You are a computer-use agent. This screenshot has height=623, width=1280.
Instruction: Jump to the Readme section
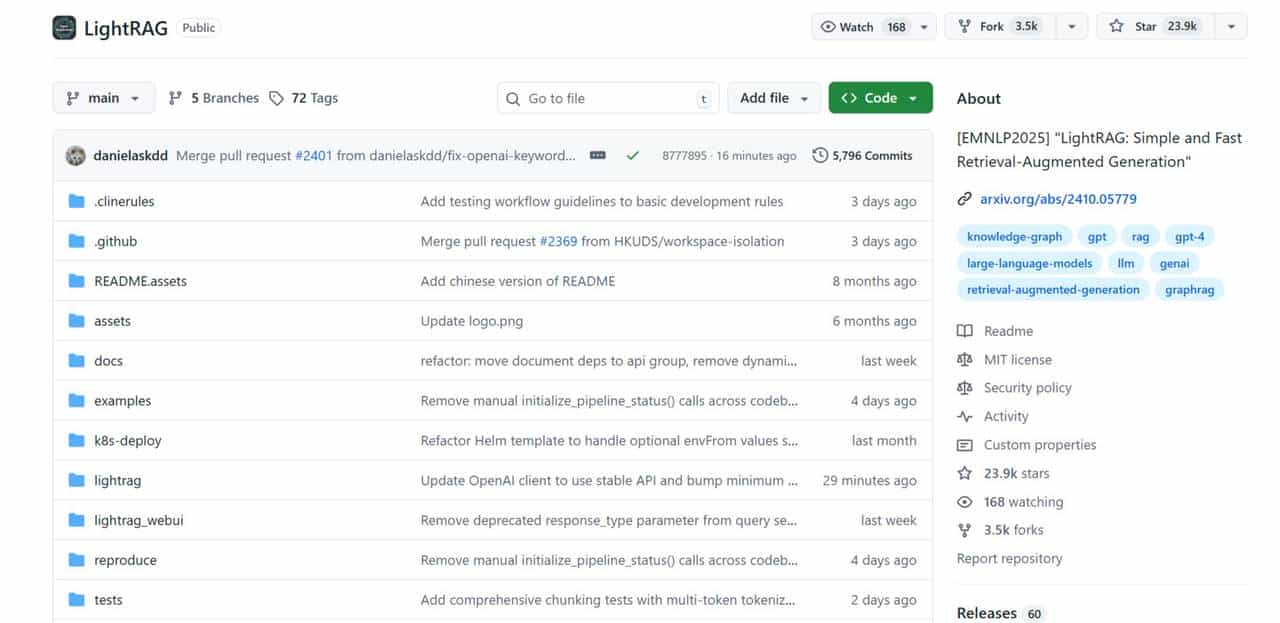1008,331
